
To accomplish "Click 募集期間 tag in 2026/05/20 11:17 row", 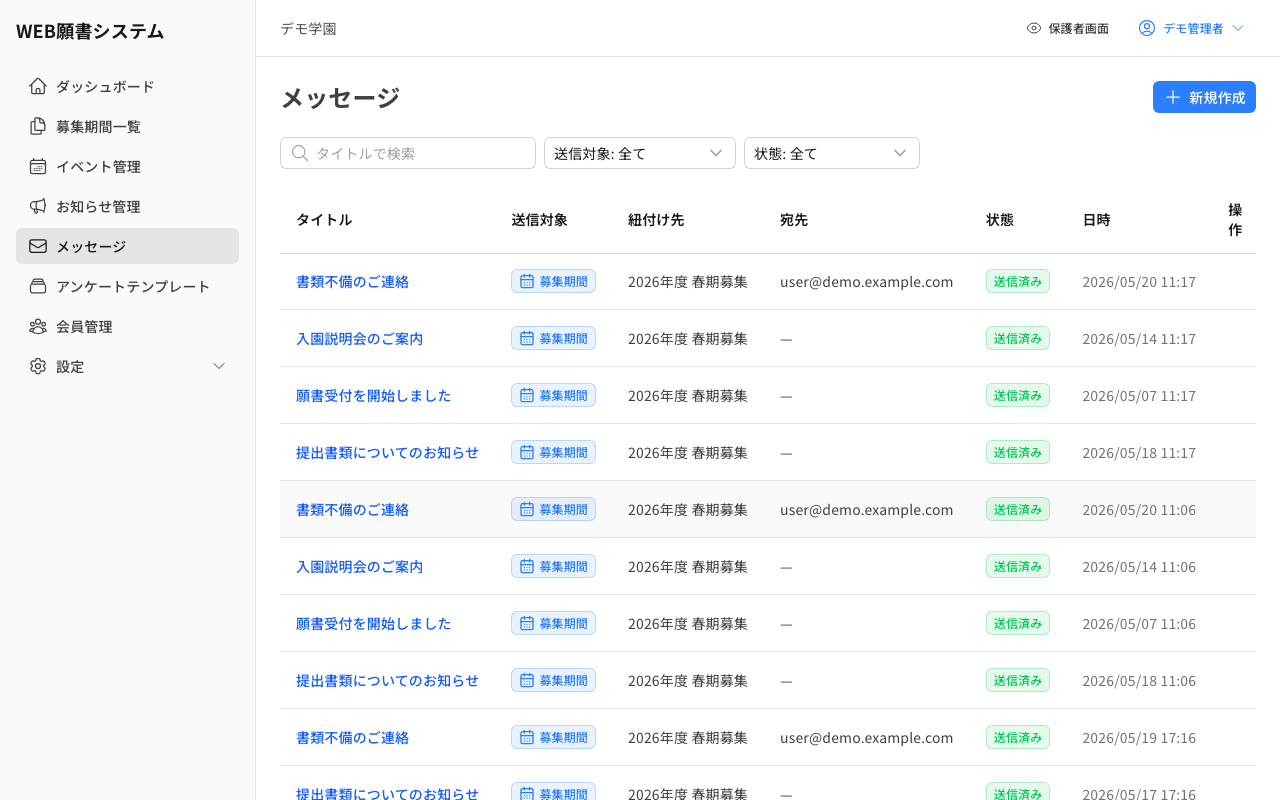I will pos(553,281).
